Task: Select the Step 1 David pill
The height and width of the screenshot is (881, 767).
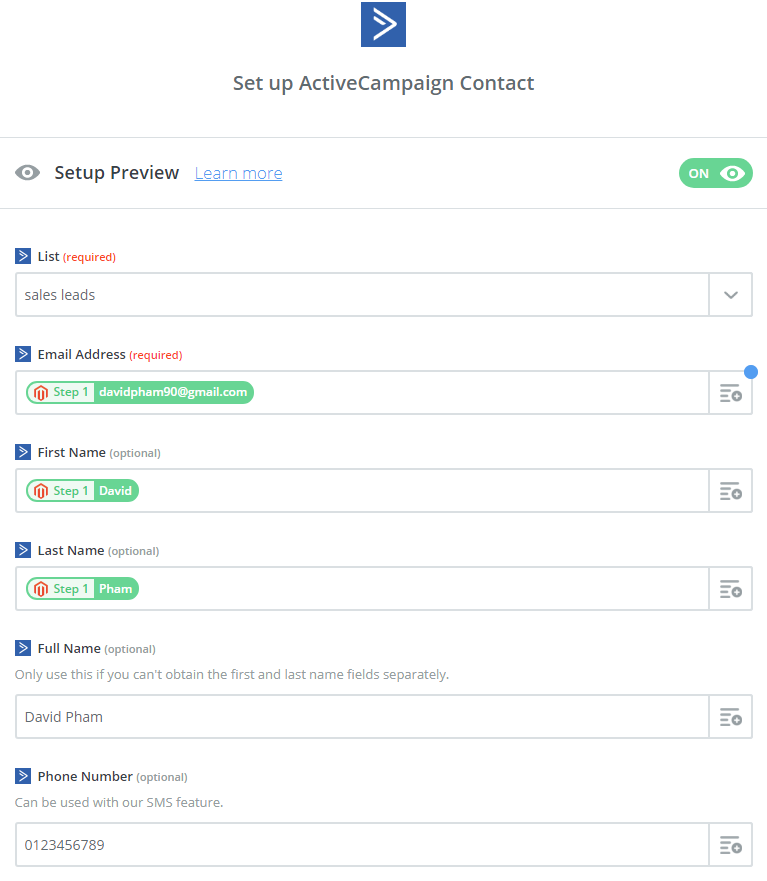Action: click(83, 491)
